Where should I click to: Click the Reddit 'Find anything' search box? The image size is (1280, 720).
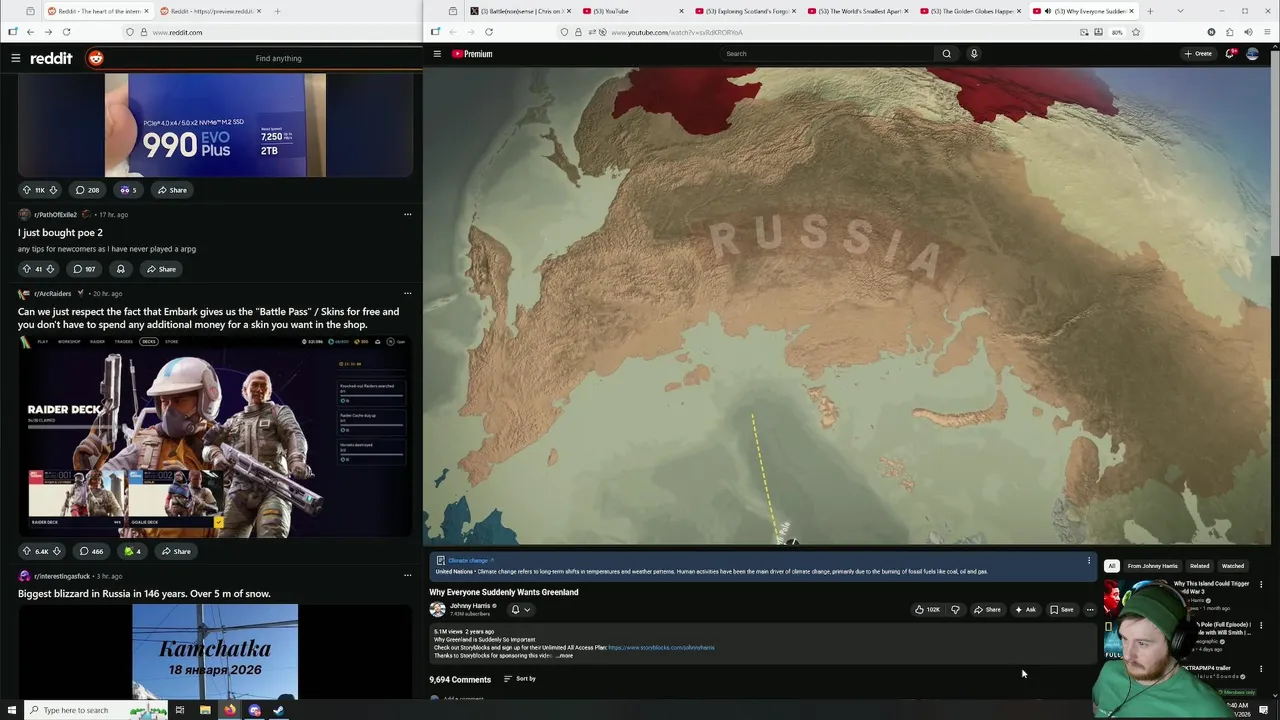[278, 58]
